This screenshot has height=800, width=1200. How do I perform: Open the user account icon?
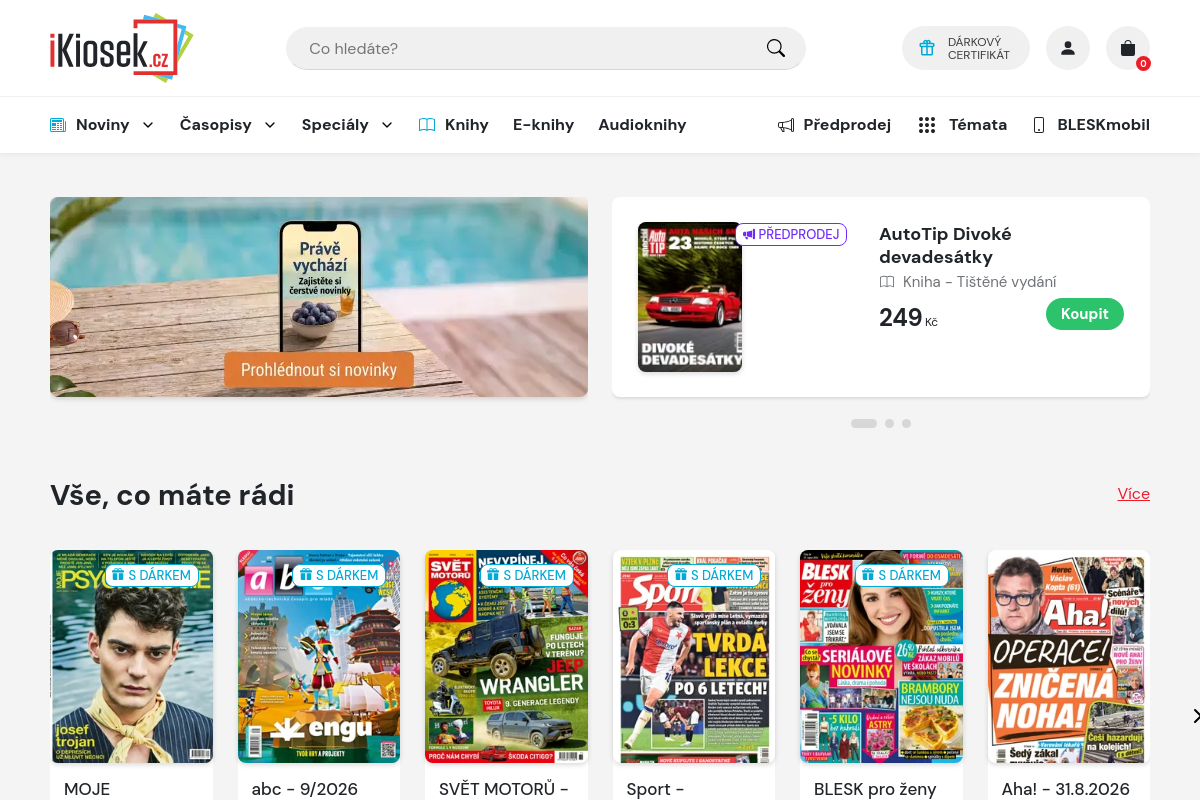point(1068,48)
